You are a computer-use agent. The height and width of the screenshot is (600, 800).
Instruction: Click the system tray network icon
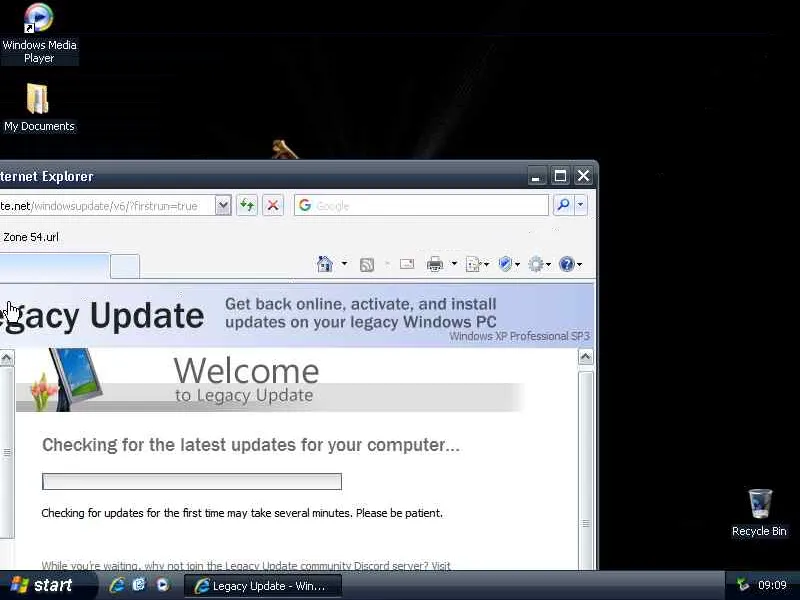pyautogui.click(x=742, y=585)
